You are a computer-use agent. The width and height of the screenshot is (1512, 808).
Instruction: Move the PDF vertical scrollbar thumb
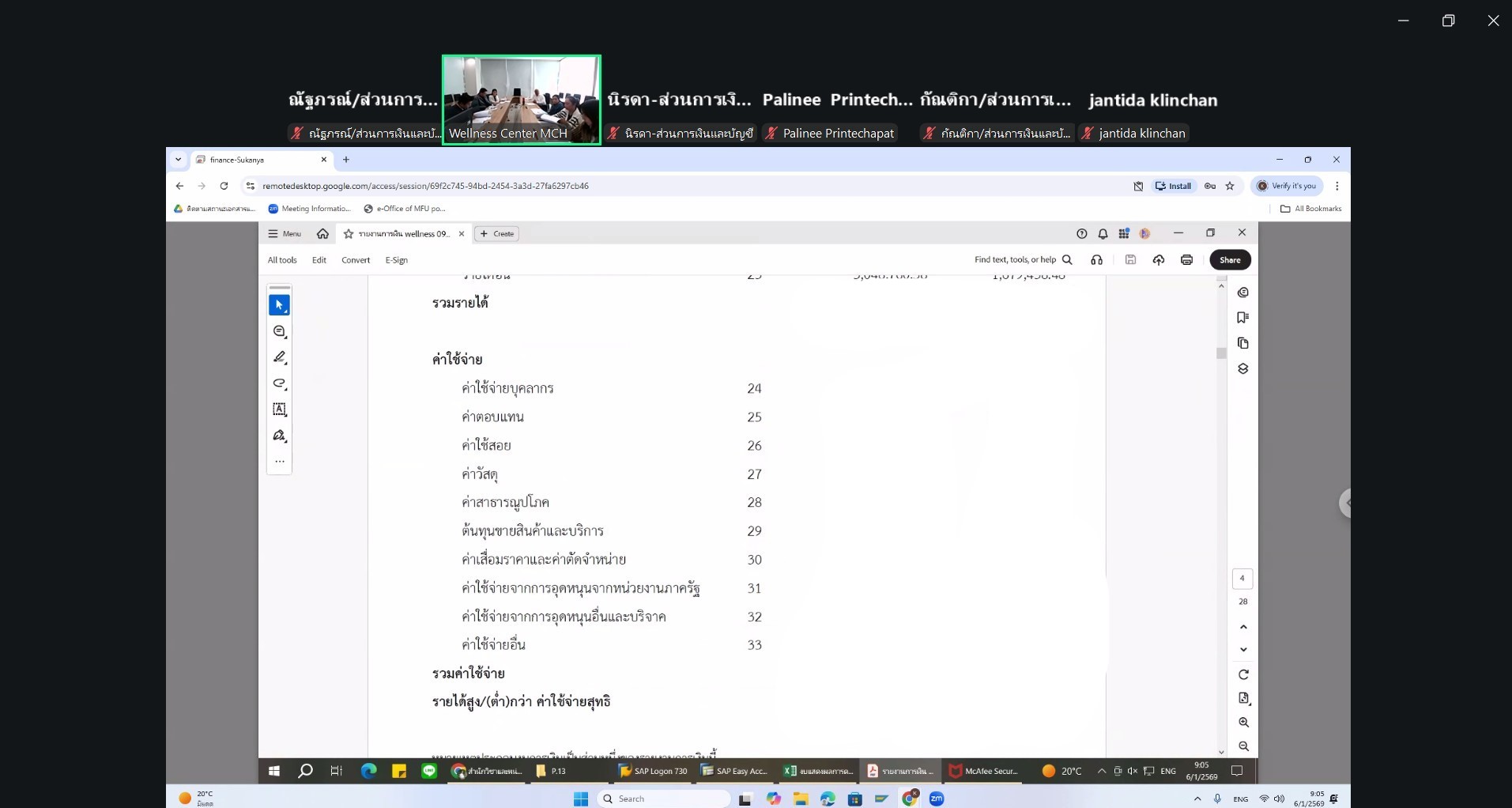(x=1221, y=353)
